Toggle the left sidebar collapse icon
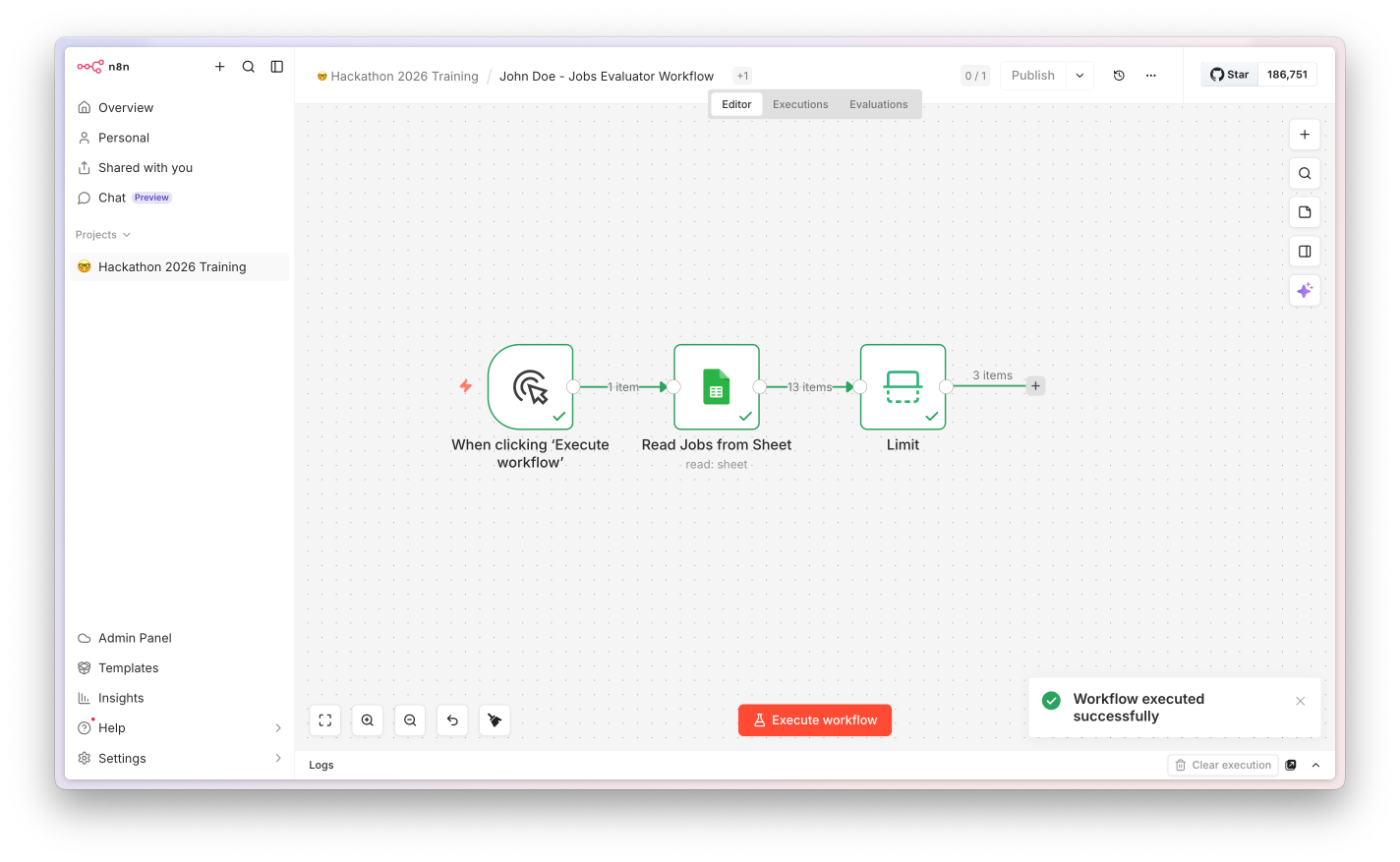1400x862 pixels. click(x=277, y=67)
